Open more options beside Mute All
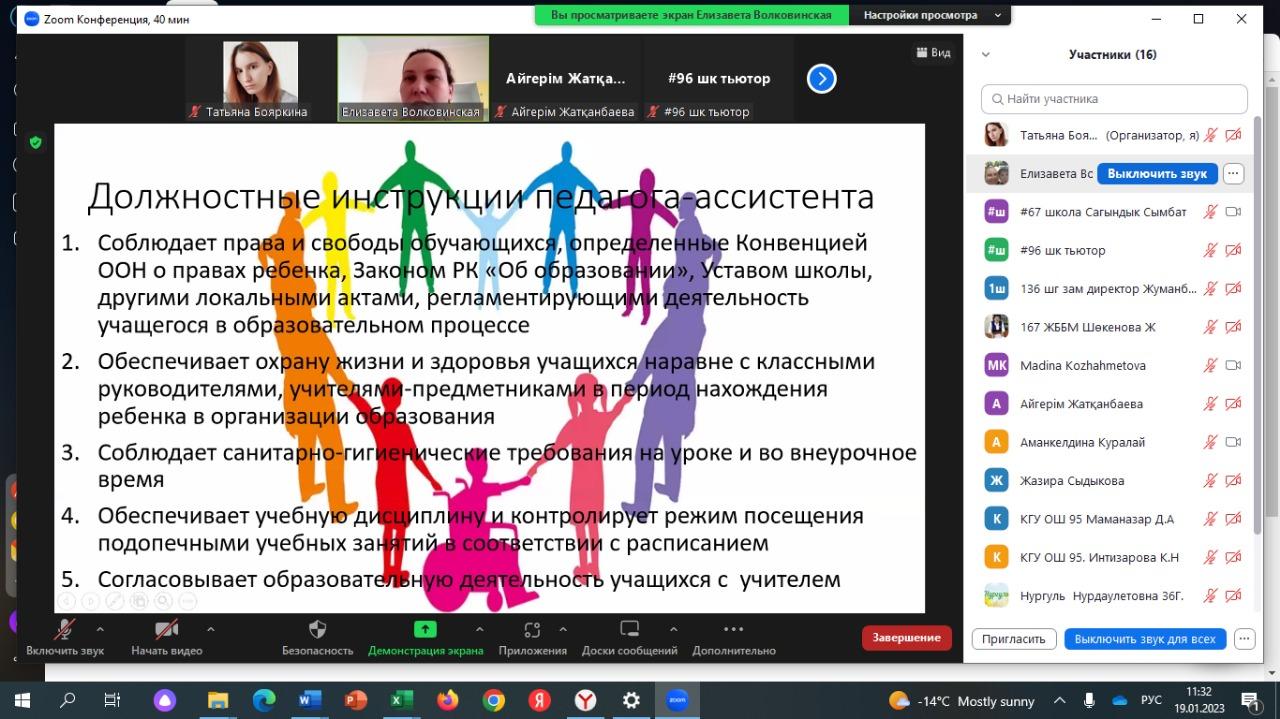The image size is (1280, 719). pyautogui.click(x=1244, y=639)
